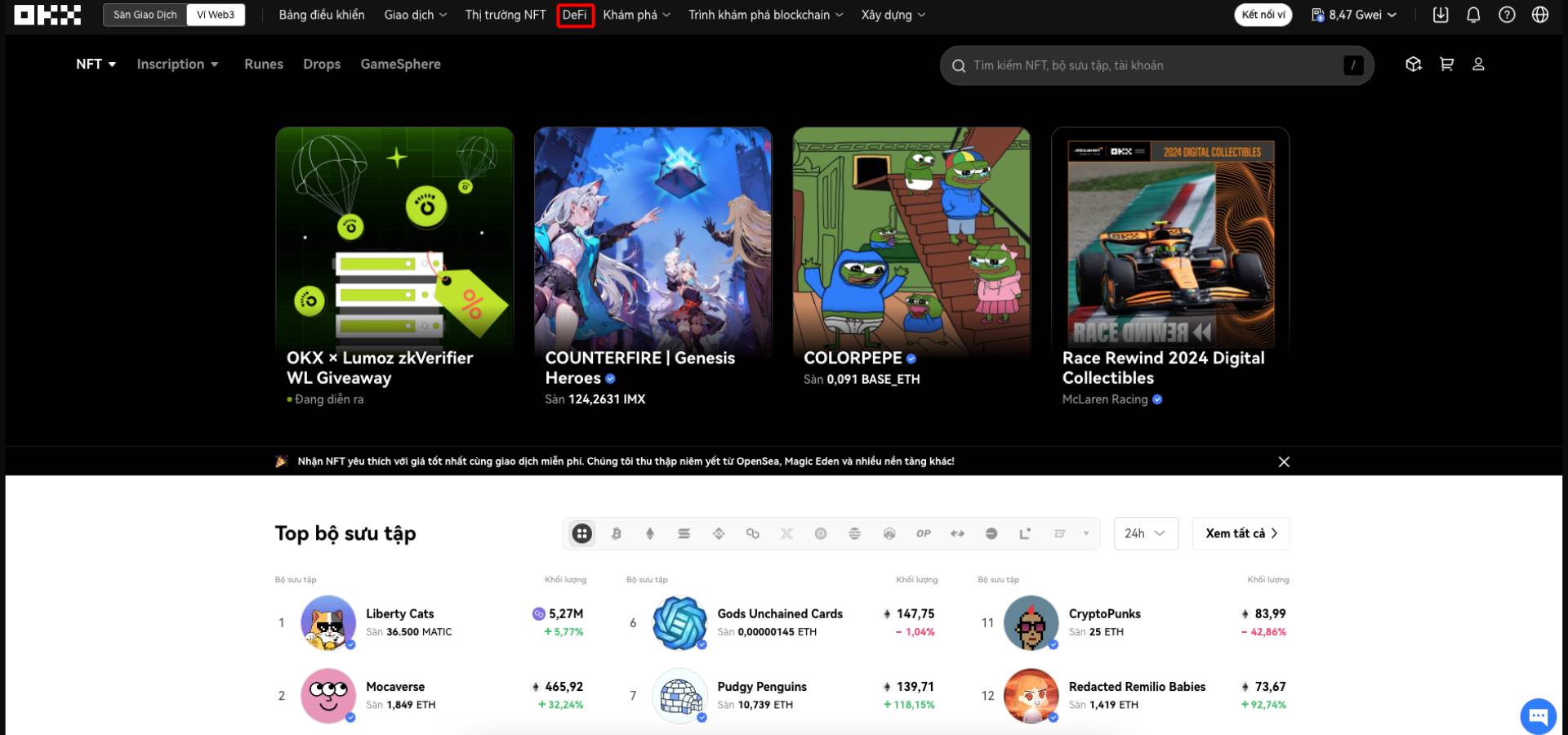Go to the GameSphere tab
The width and height of the screenshot is (1568, 735).
click(401, 64)
